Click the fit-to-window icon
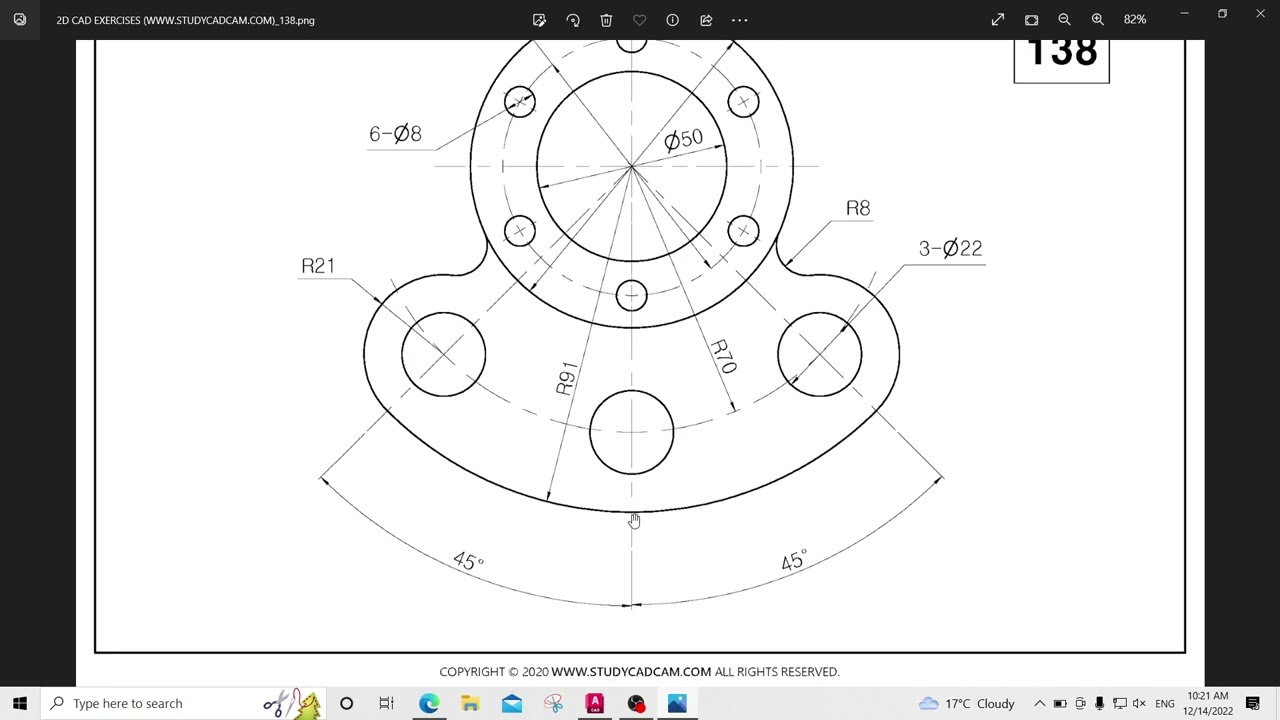This screenshot has height=720, width=1280. pos(1031,20)
